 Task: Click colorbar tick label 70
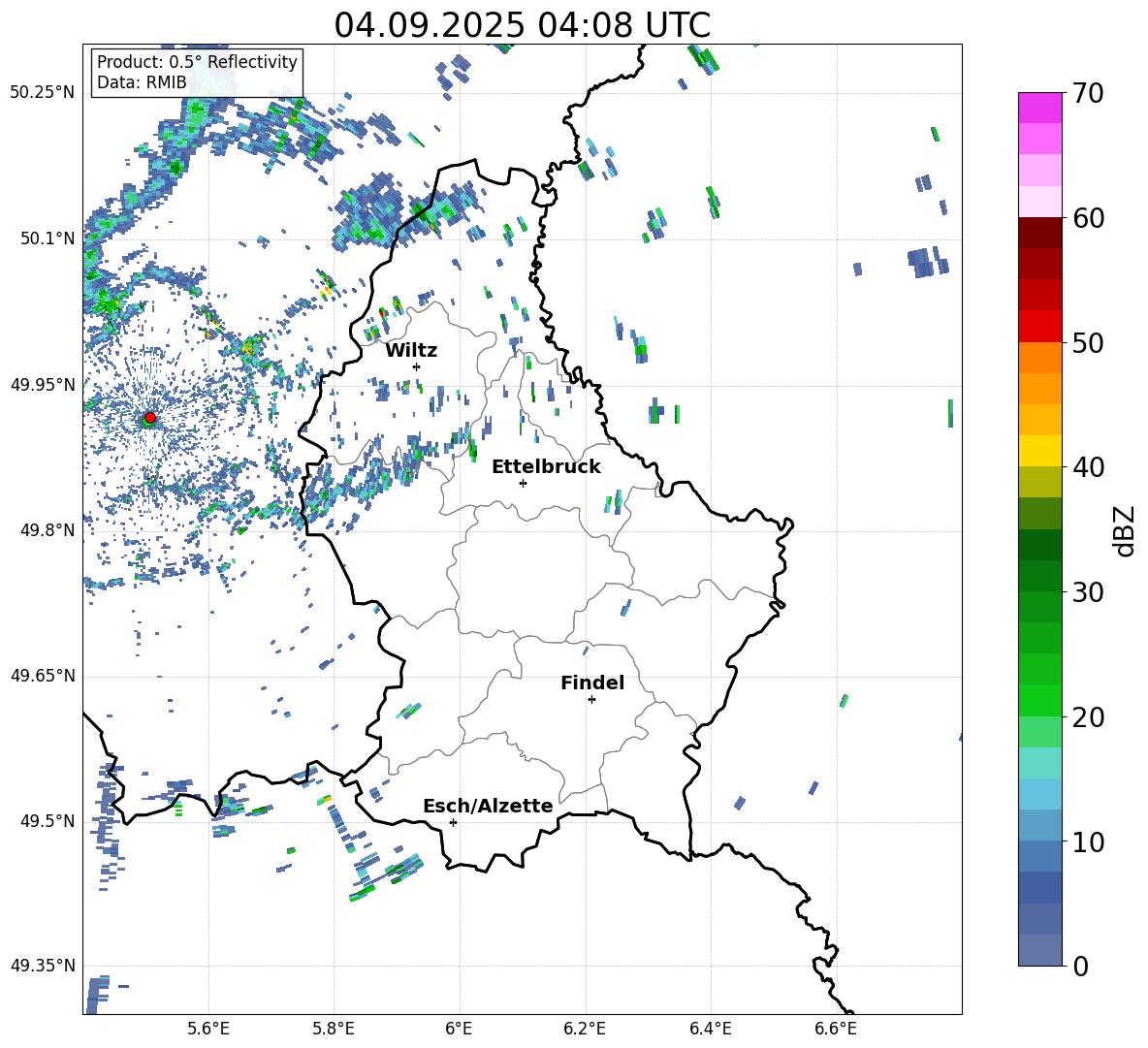point(1089,94)
